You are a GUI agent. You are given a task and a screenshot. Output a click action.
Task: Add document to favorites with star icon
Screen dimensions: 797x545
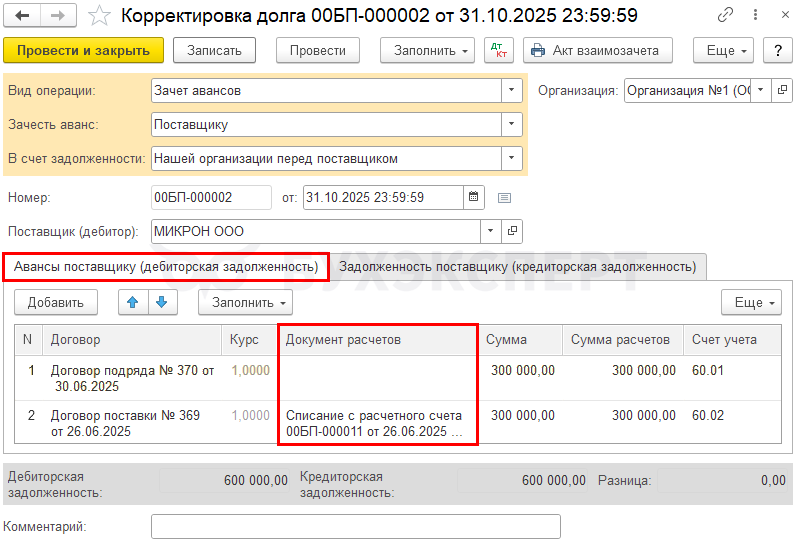pos(99,16)
